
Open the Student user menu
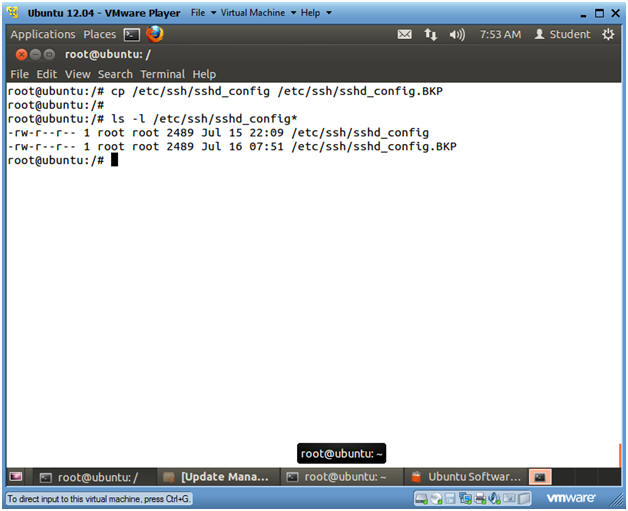pos(562,34)
